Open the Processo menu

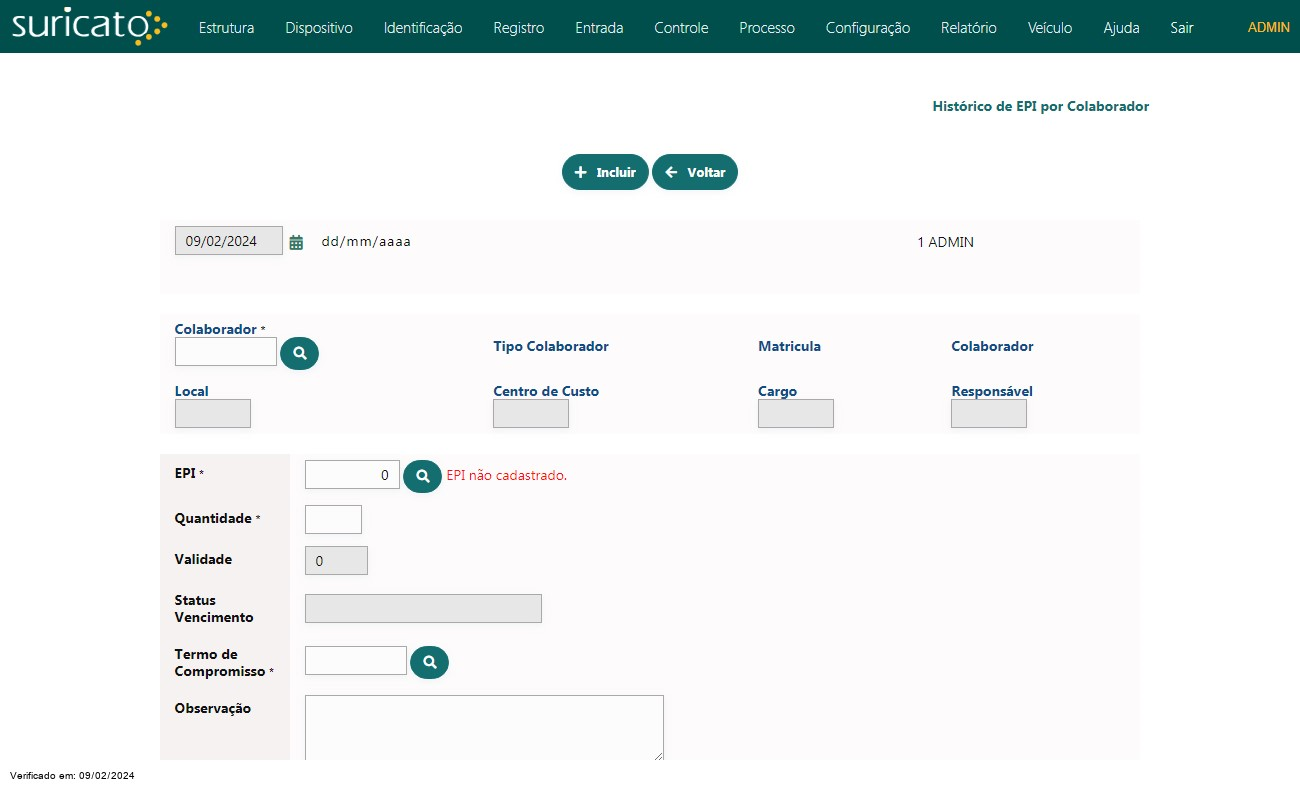click(767, 28)
